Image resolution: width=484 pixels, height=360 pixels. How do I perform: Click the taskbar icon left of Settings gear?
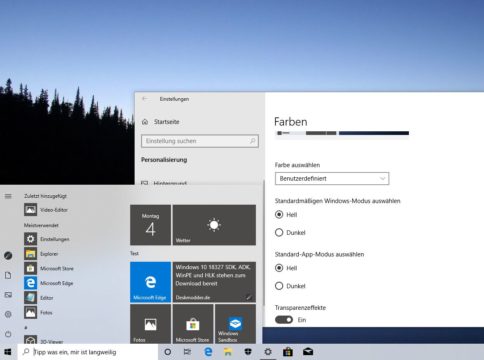[248, 352]
